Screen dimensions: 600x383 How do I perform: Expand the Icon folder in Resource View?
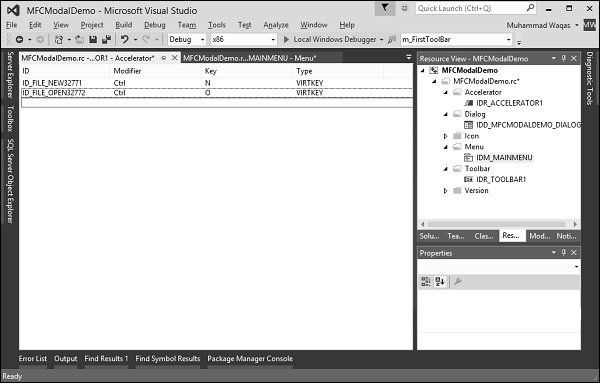(x=445, y=136)
